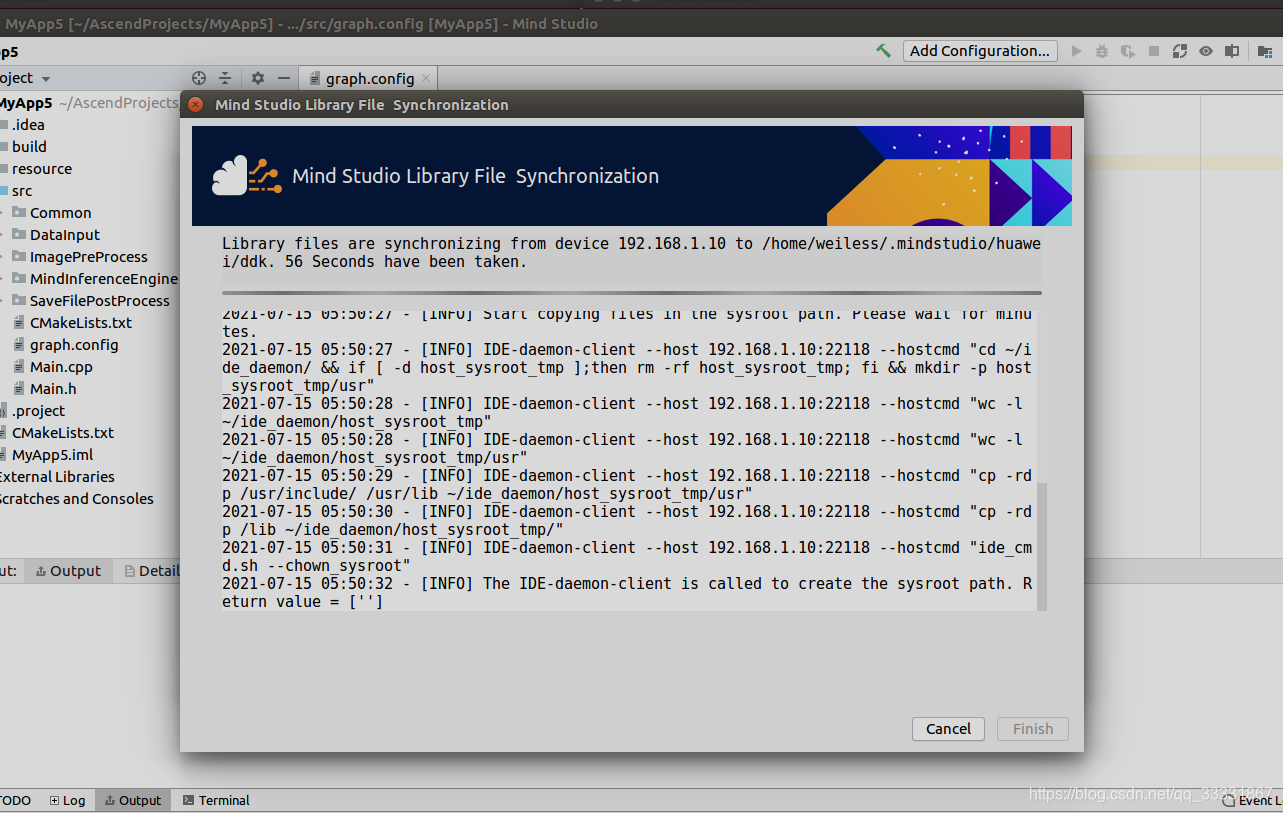Image resolution: width=1283 pixels, height=813 pixels.
Task: Click the Main.cpp file icon
Action: pyautogui.click(x=20, y=367)
